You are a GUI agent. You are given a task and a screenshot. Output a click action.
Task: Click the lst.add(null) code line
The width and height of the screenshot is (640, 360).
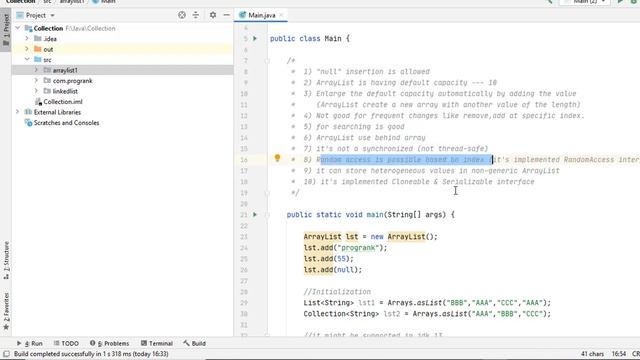332,270
